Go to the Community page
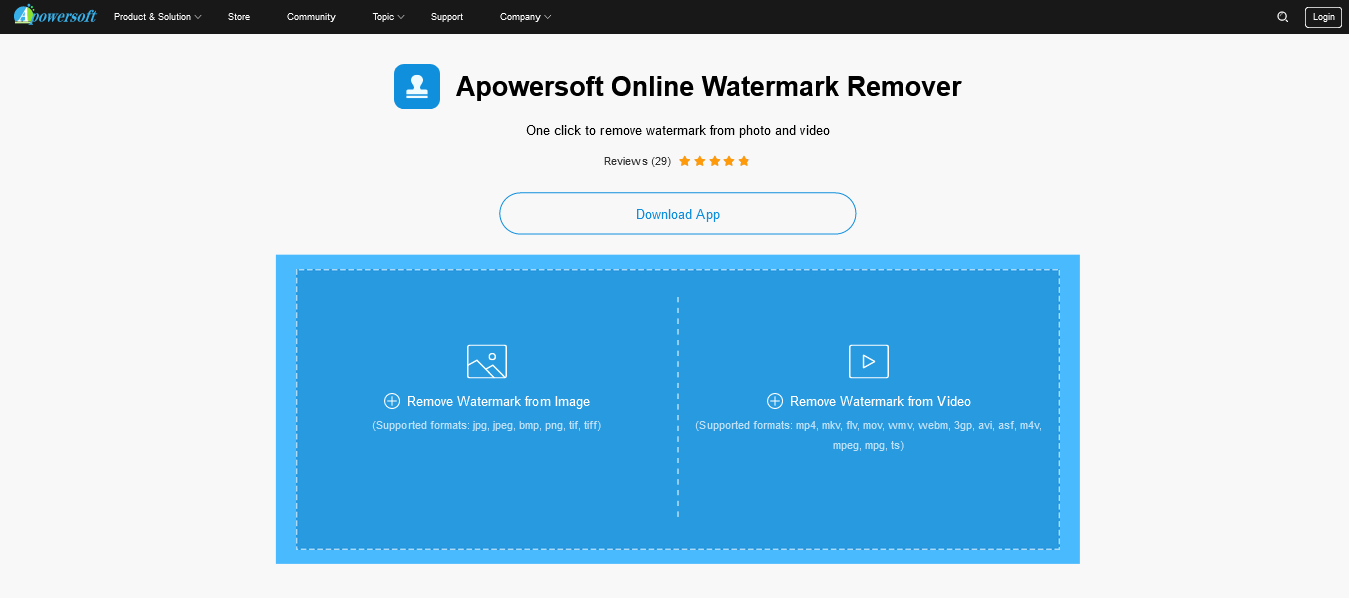Viewport: 1349px width, 598px height. coord(311,17)
